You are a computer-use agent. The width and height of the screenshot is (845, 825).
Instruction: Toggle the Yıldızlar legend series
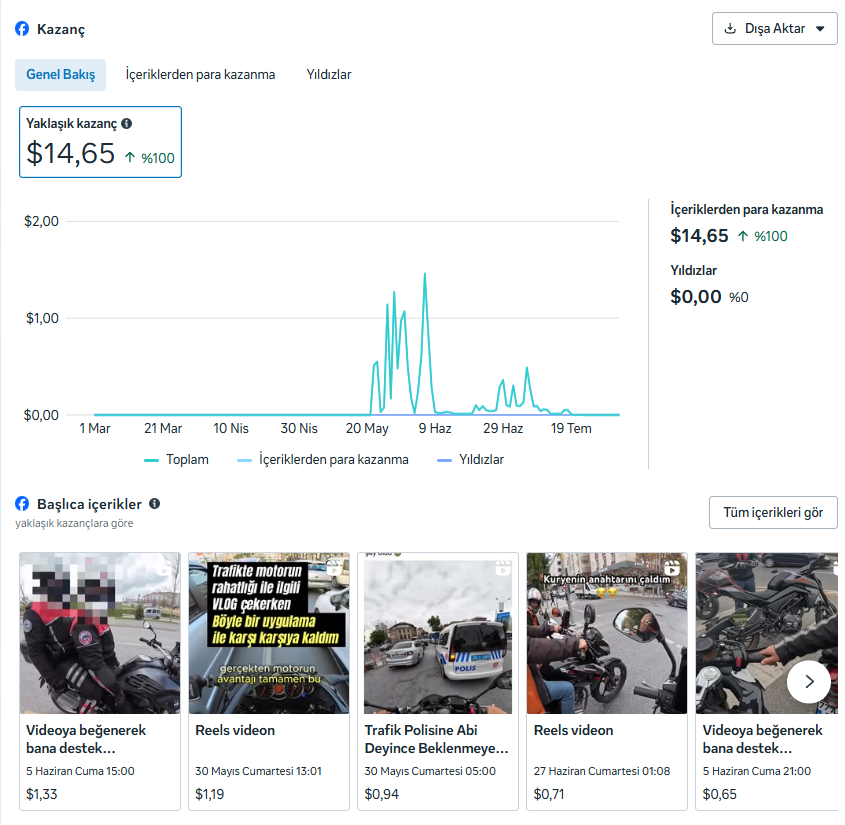[470, 460]
